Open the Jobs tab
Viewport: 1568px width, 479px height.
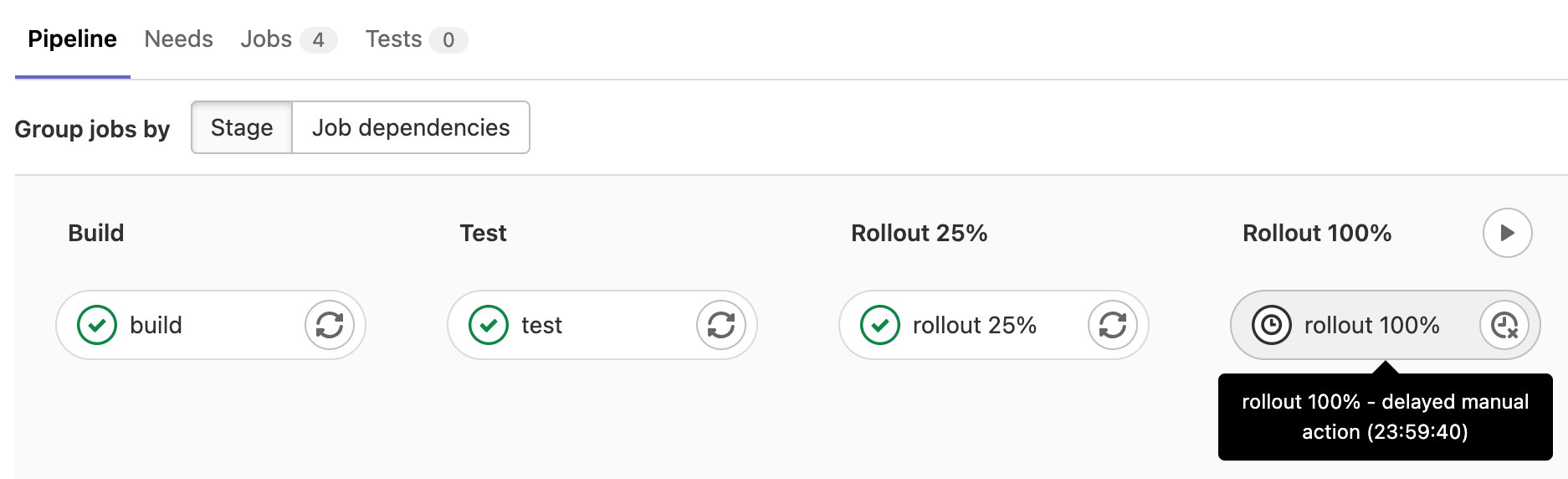[x=266, y=39]
